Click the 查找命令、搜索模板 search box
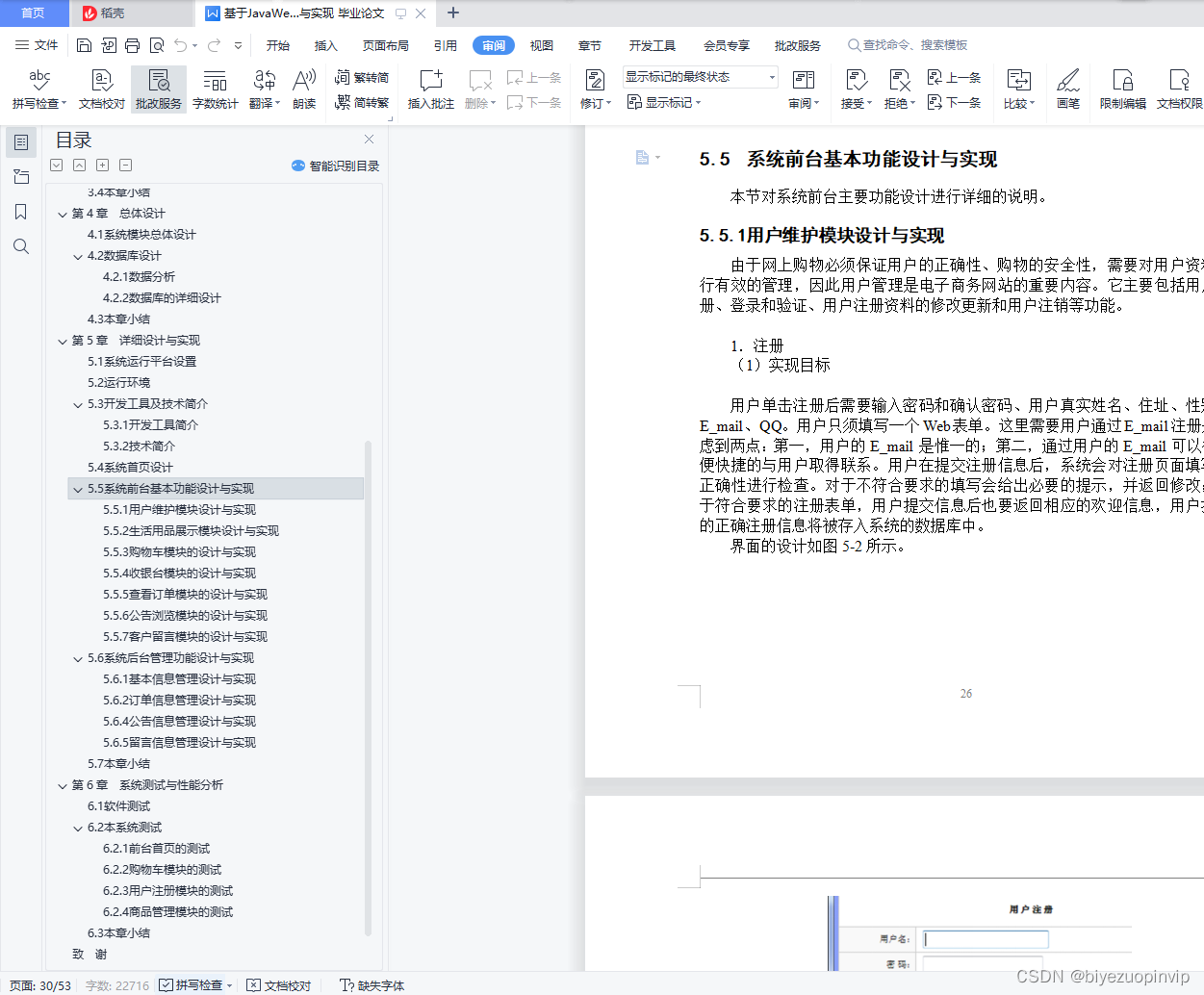 (x=908, y=45)
